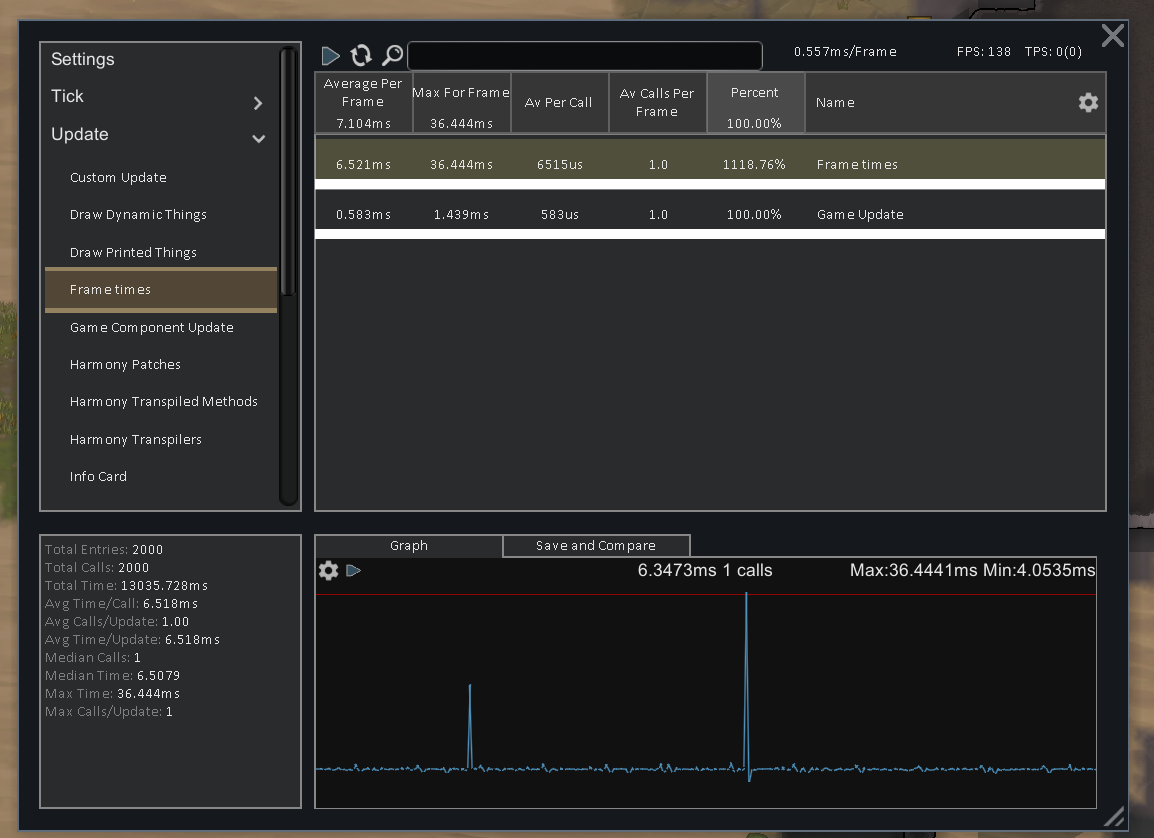The width and height of the screenshot is (1154, 838).
Task: Click the sidebar vertical scrollbar
Action: [288, 171]
